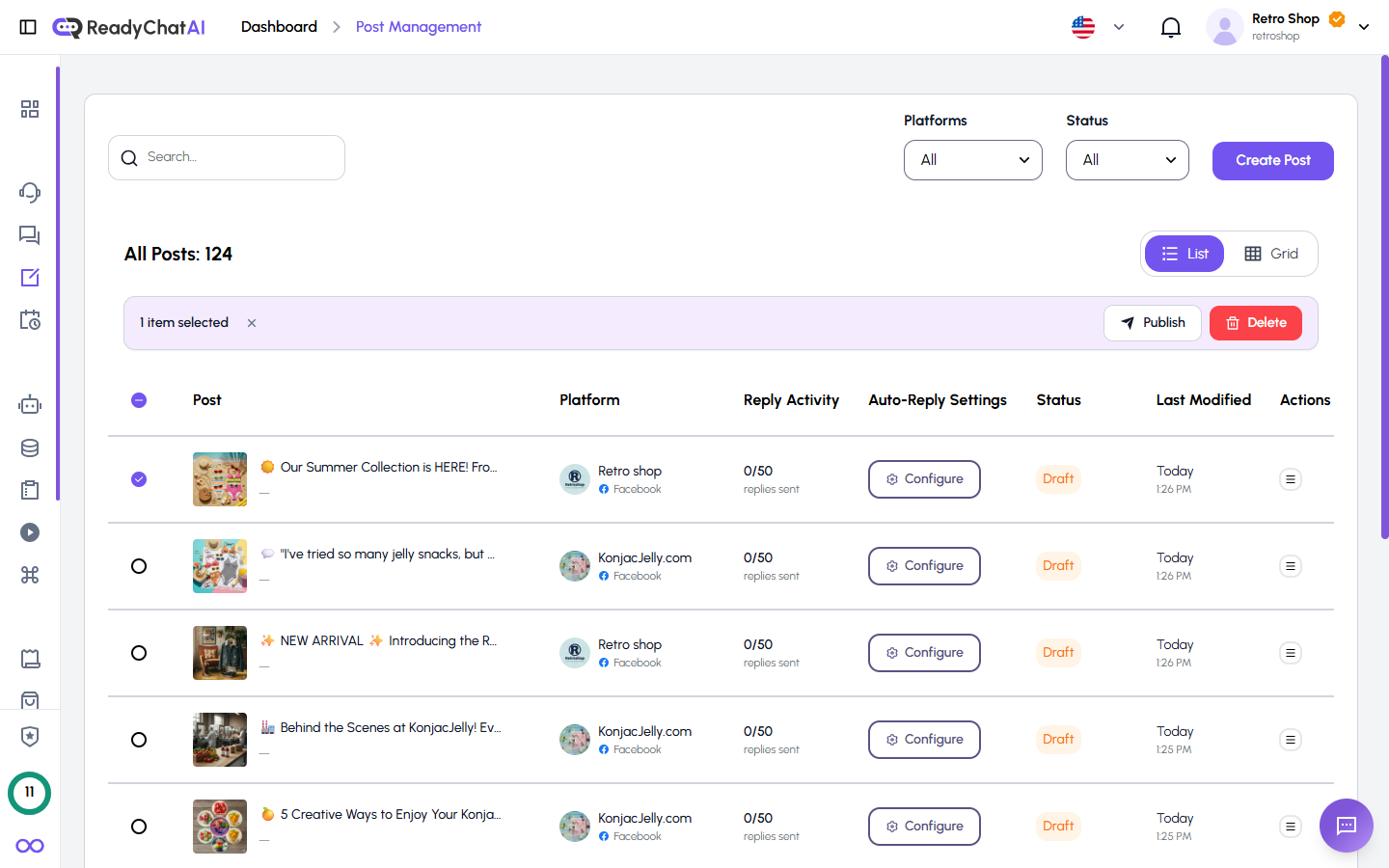Open the Status filter dropdown

tap(1127, 159)
